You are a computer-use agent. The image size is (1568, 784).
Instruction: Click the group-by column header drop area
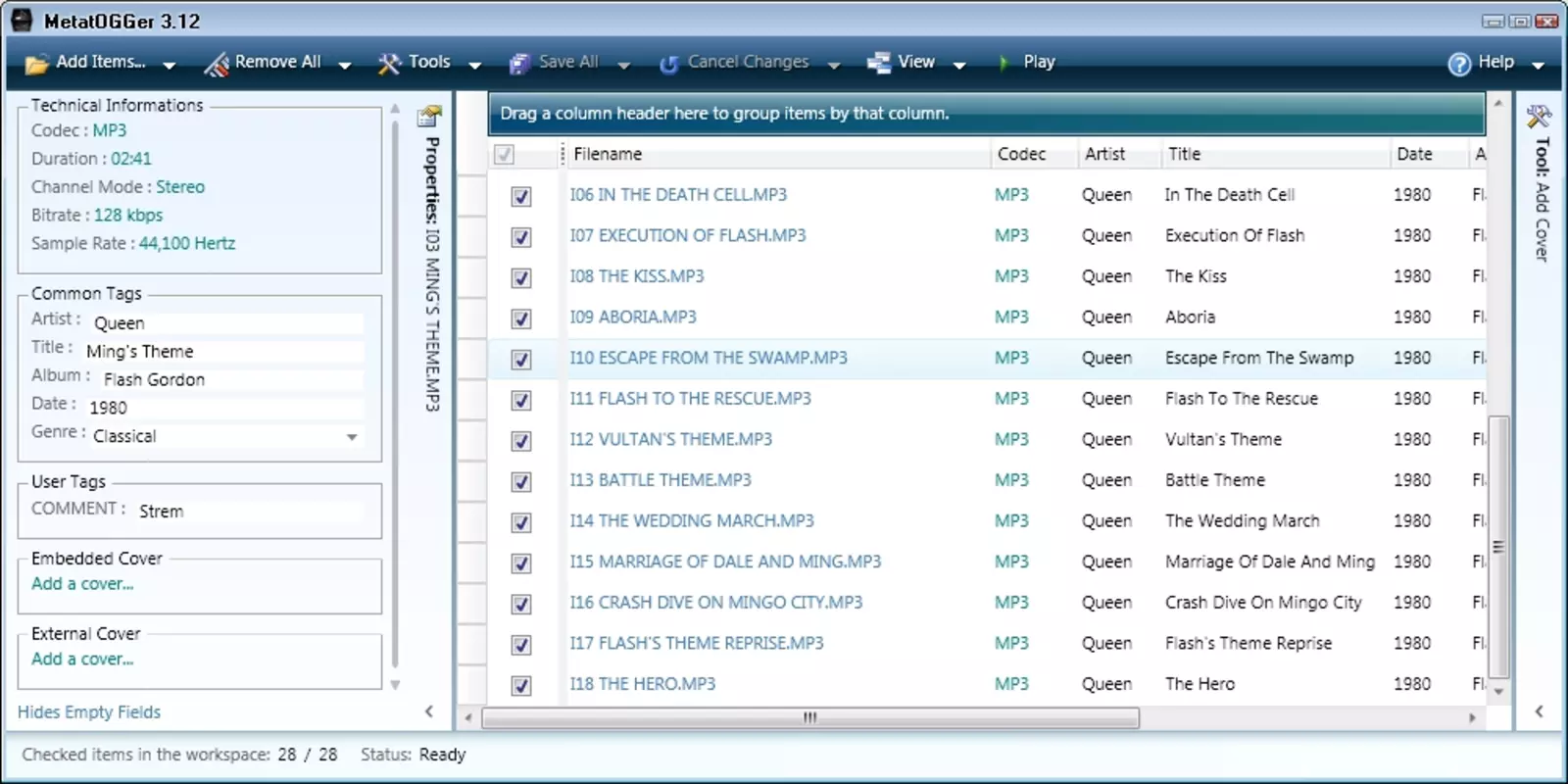tap(987, 114)
